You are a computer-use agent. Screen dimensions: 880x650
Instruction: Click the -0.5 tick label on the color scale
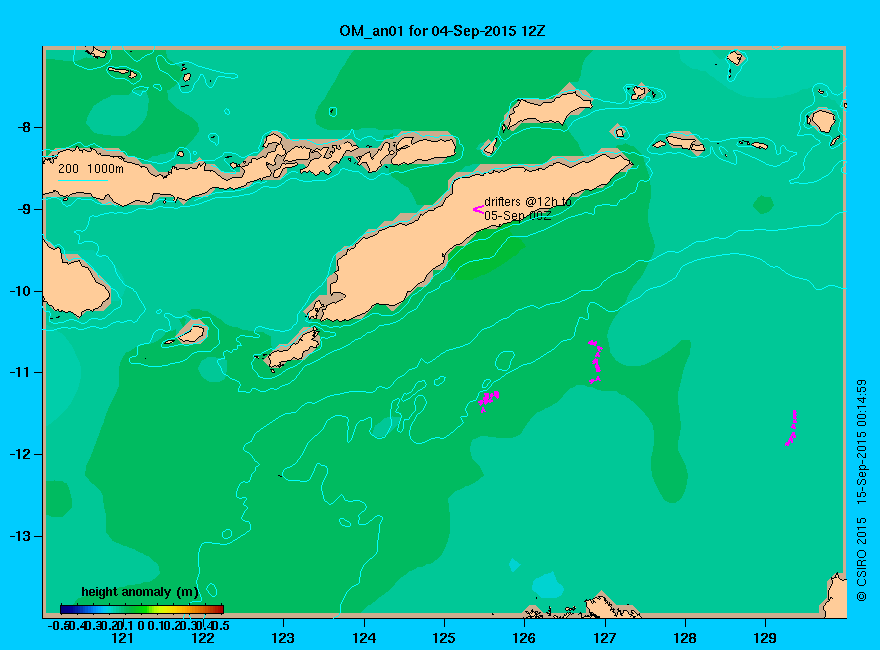click(x=57, y=625)
